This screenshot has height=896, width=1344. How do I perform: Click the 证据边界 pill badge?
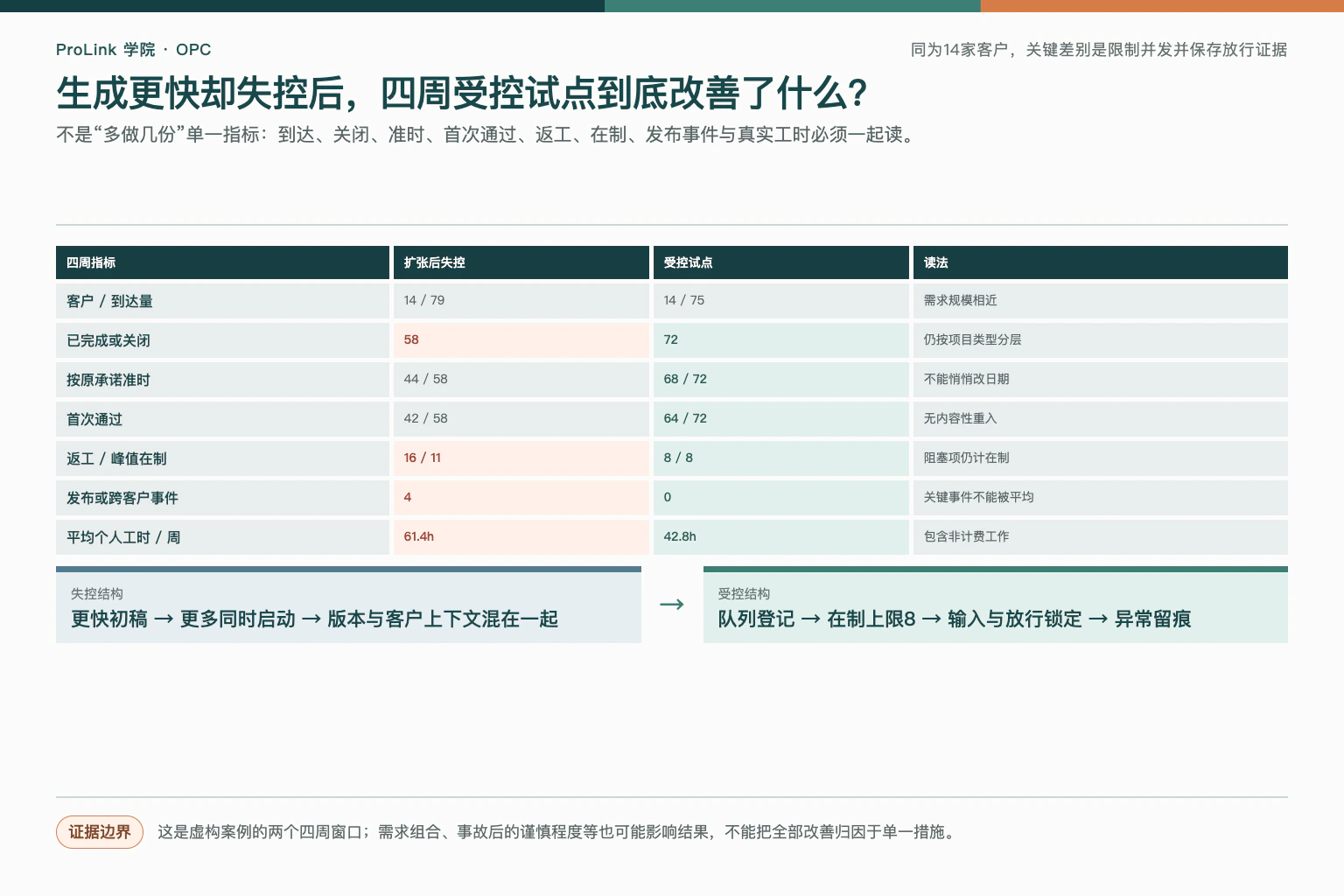click(100, 832)
